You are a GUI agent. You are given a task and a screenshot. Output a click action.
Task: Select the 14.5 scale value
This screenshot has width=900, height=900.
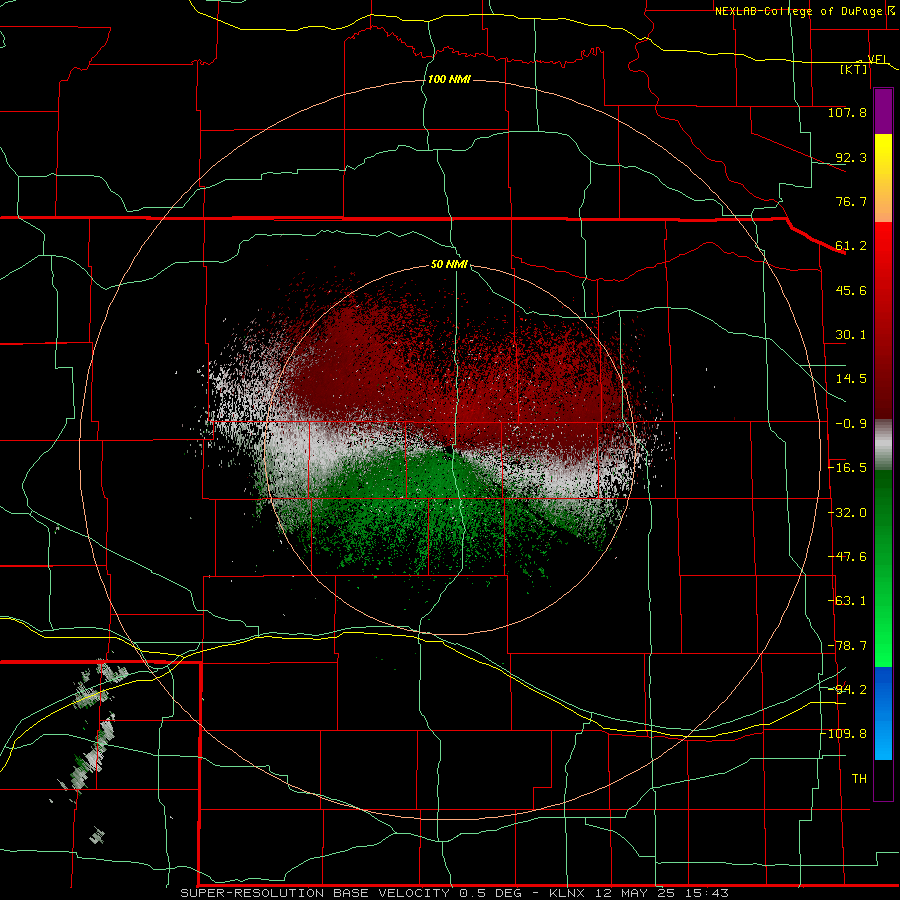click(x=851, y=379)
